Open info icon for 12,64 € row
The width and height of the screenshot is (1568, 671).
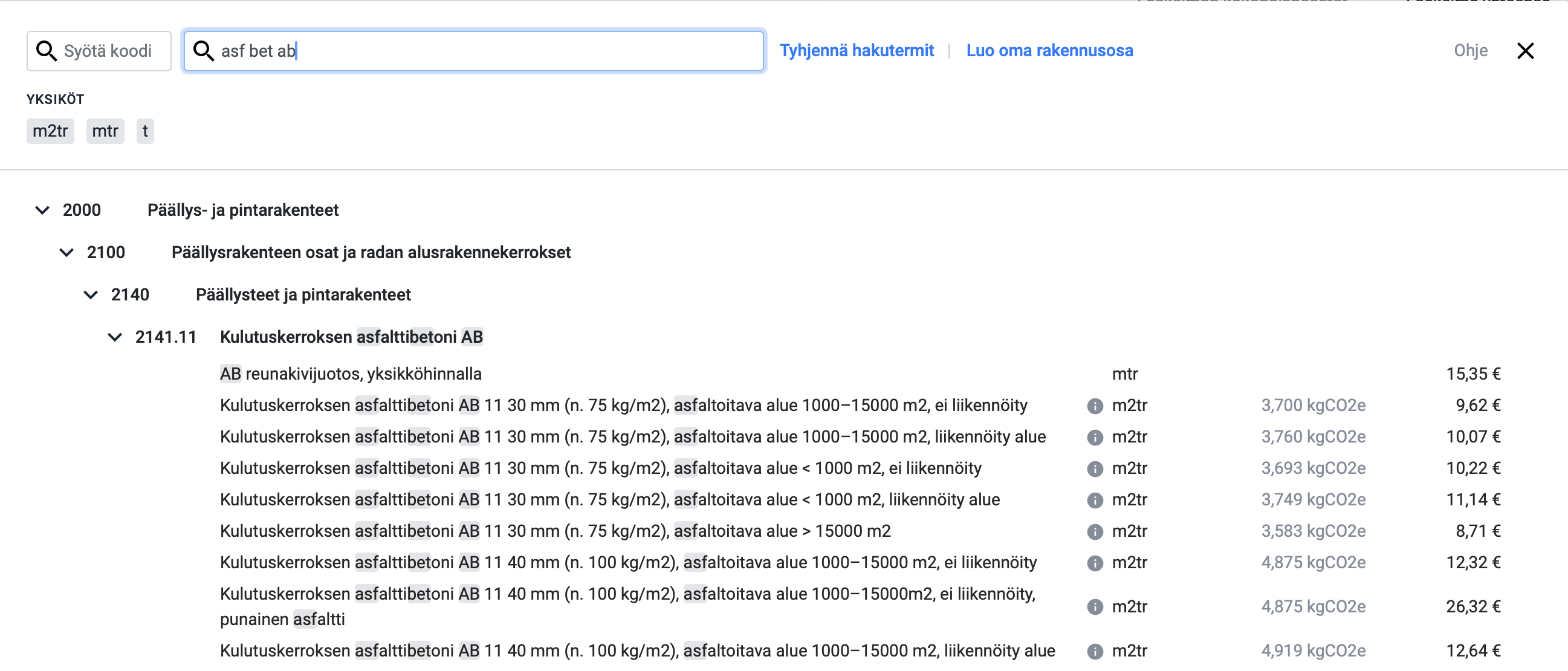pos(1095,652)
